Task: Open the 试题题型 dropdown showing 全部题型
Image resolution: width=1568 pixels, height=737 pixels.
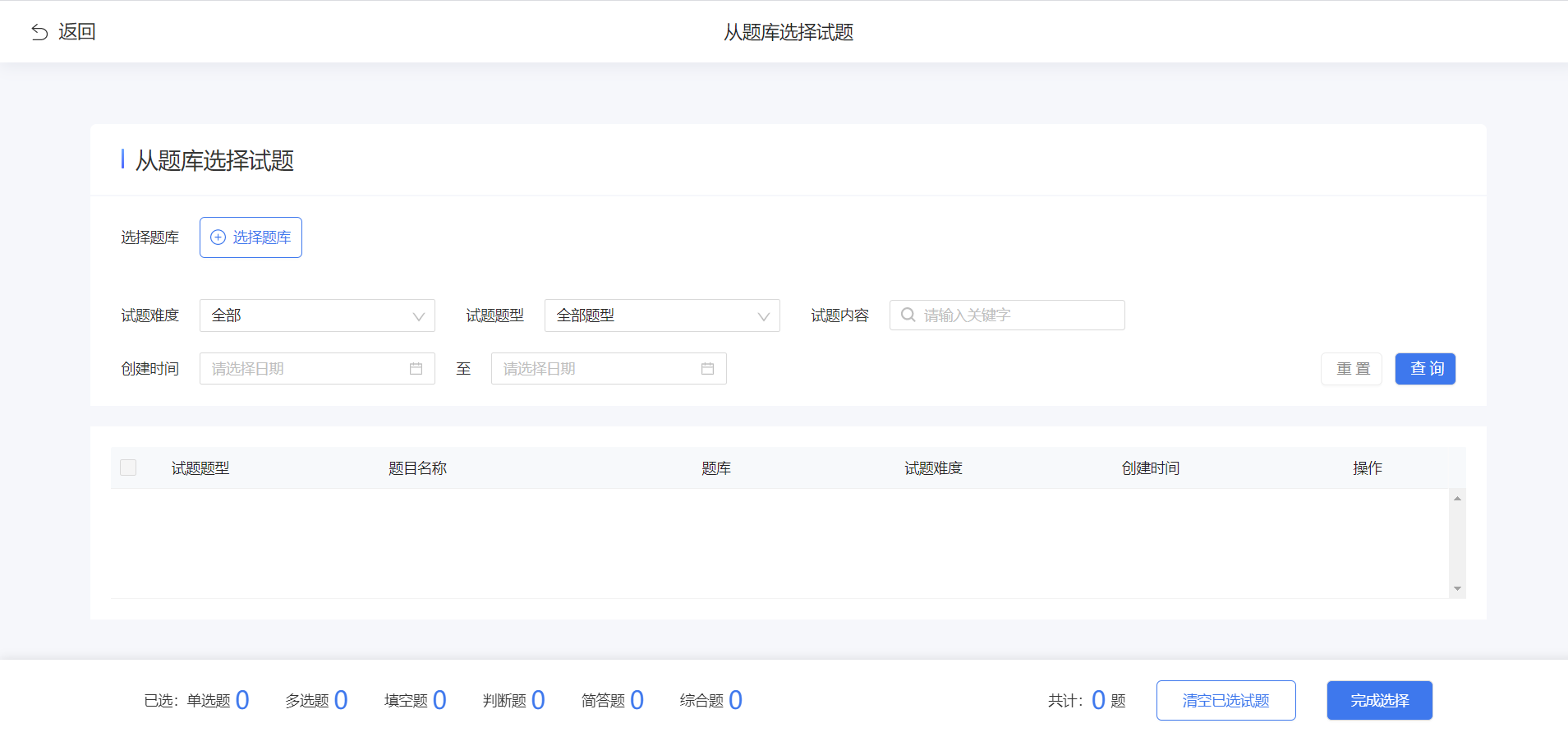Action: click(x=662, y=316)
